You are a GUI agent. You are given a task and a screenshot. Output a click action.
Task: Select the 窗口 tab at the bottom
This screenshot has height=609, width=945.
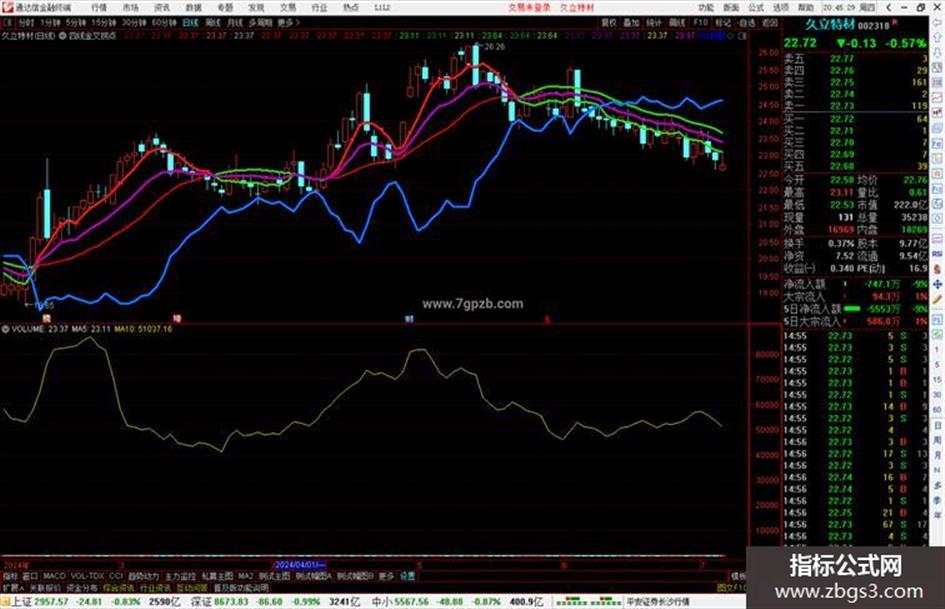[30, 576]
